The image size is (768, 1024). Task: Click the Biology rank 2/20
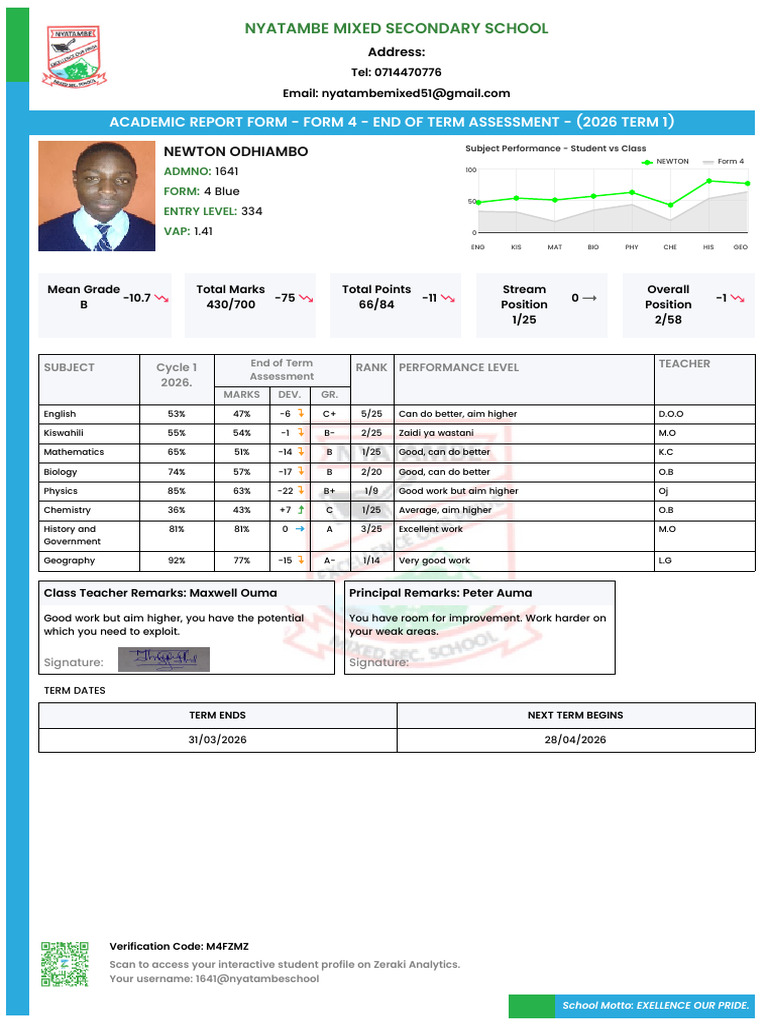click(x=372, y=471)
